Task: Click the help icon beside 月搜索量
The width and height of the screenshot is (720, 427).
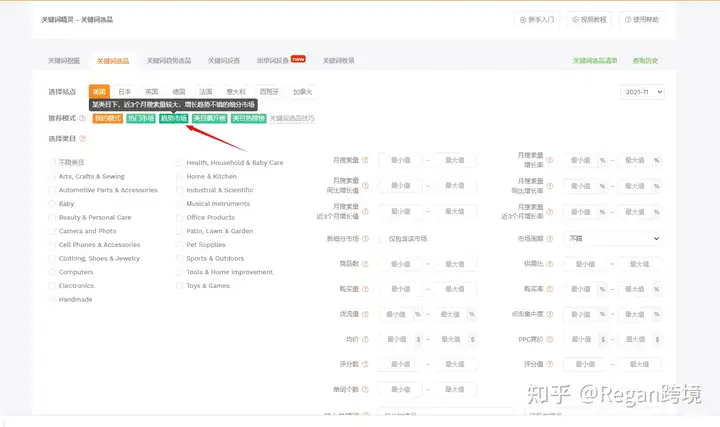Action: tap(365, 160)
